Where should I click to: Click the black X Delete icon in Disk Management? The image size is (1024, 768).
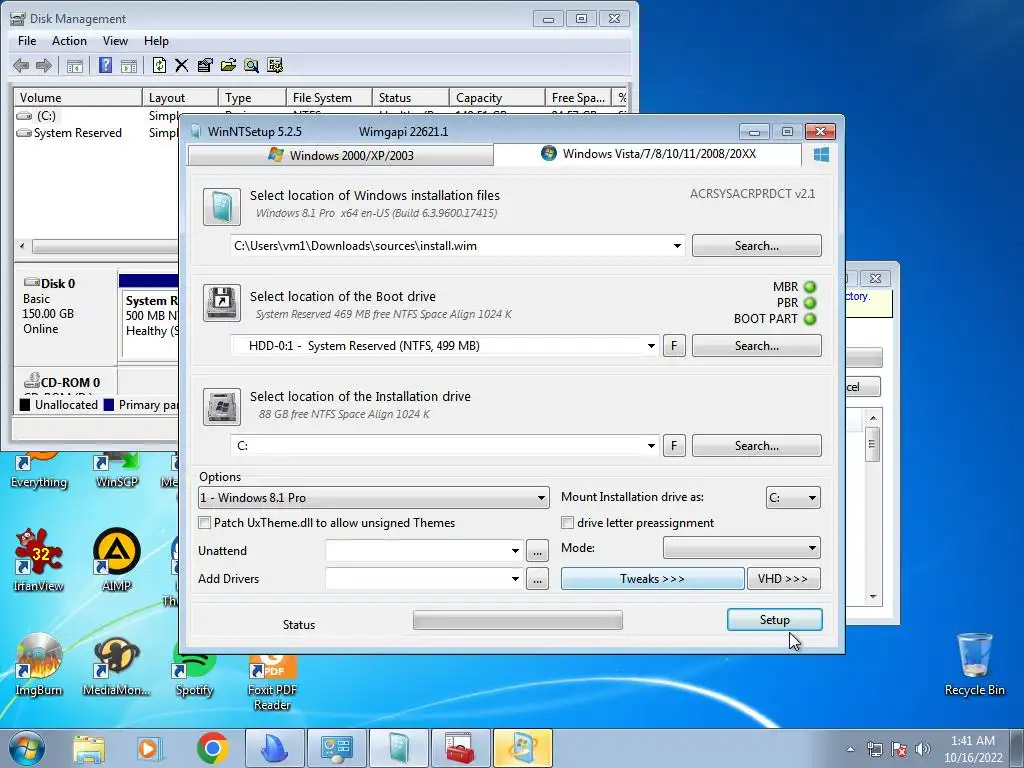[x=182, y=65]
